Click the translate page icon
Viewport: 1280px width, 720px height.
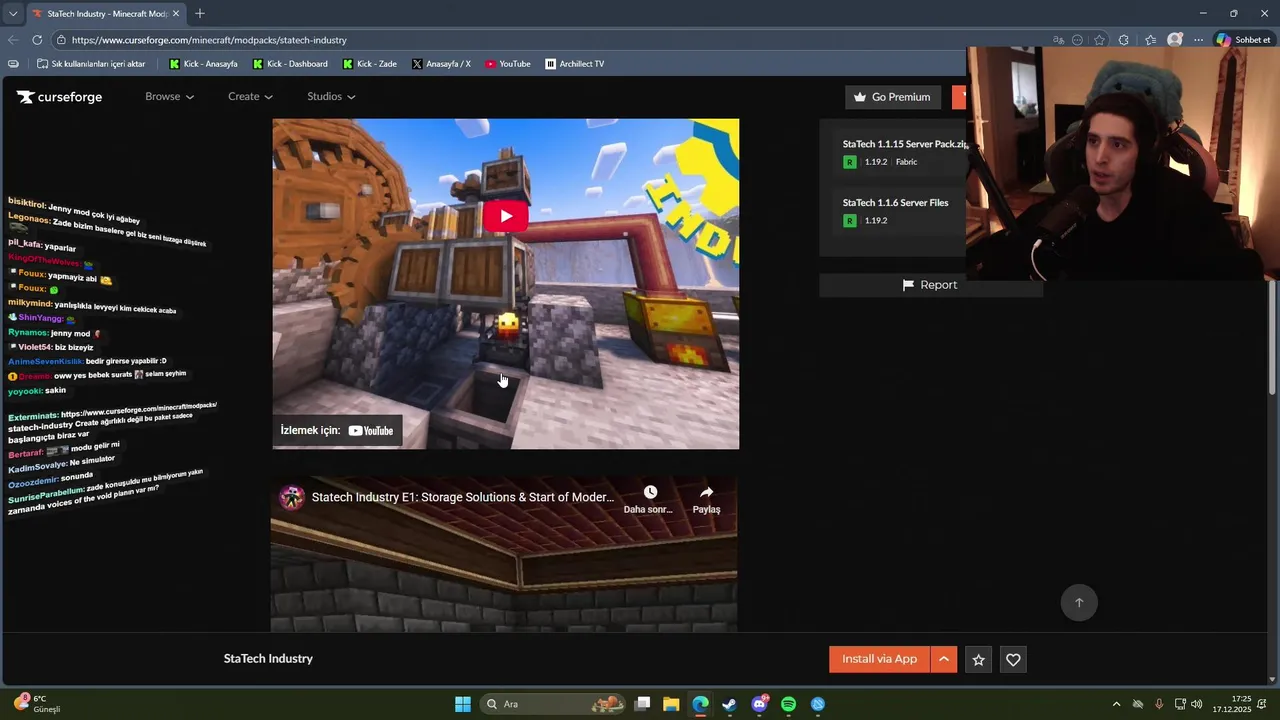coord(1058,40)
